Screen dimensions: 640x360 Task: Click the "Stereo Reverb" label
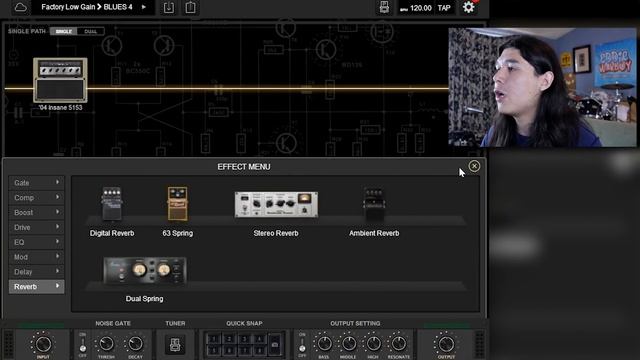coord(276,233)
